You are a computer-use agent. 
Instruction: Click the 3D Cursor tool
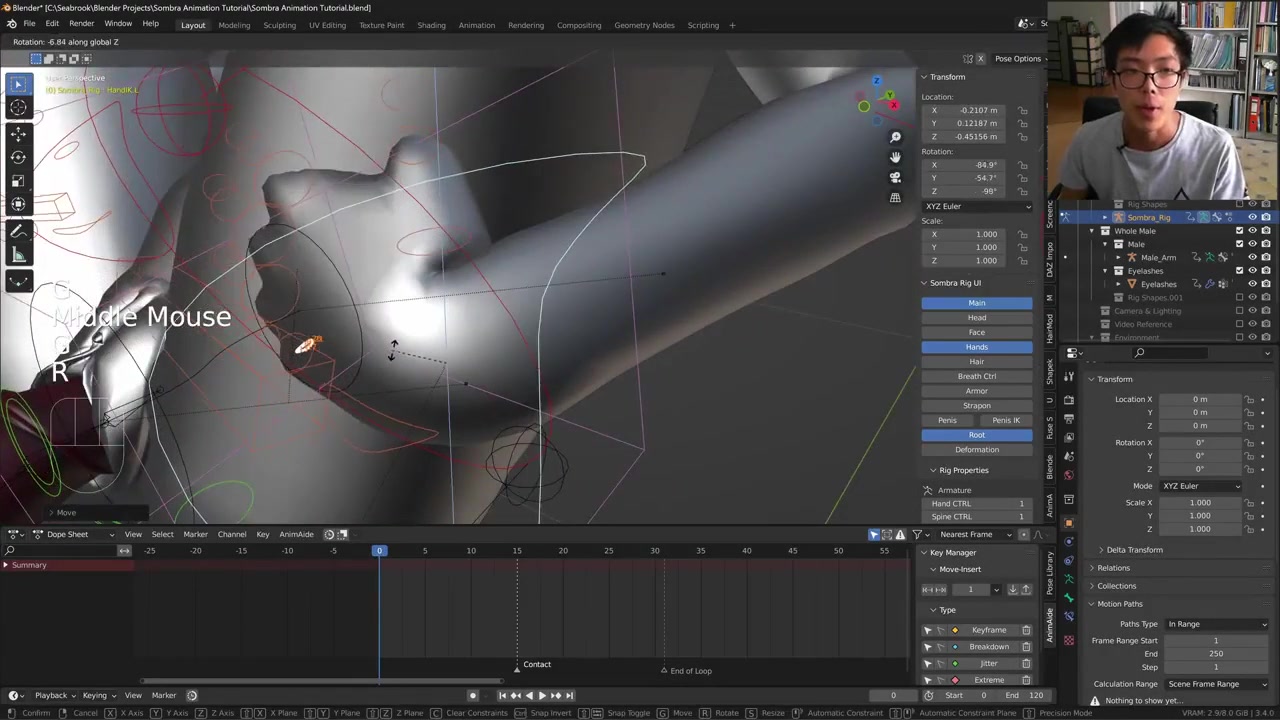click(x=18, y=108)
